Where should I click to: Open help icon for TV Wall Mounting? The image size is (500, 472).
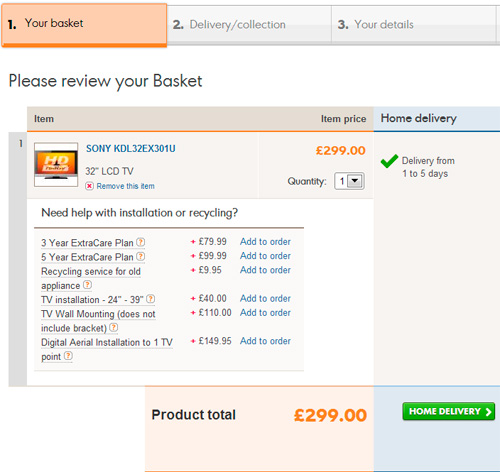(114, 327)
